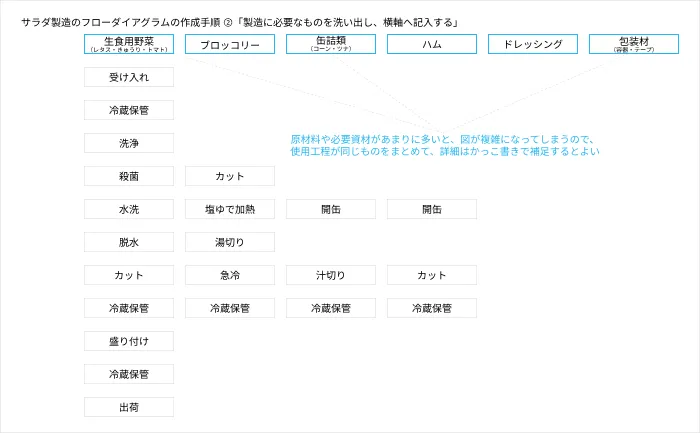Click the 塩ゆで加熱 process box

click(230, 209)
